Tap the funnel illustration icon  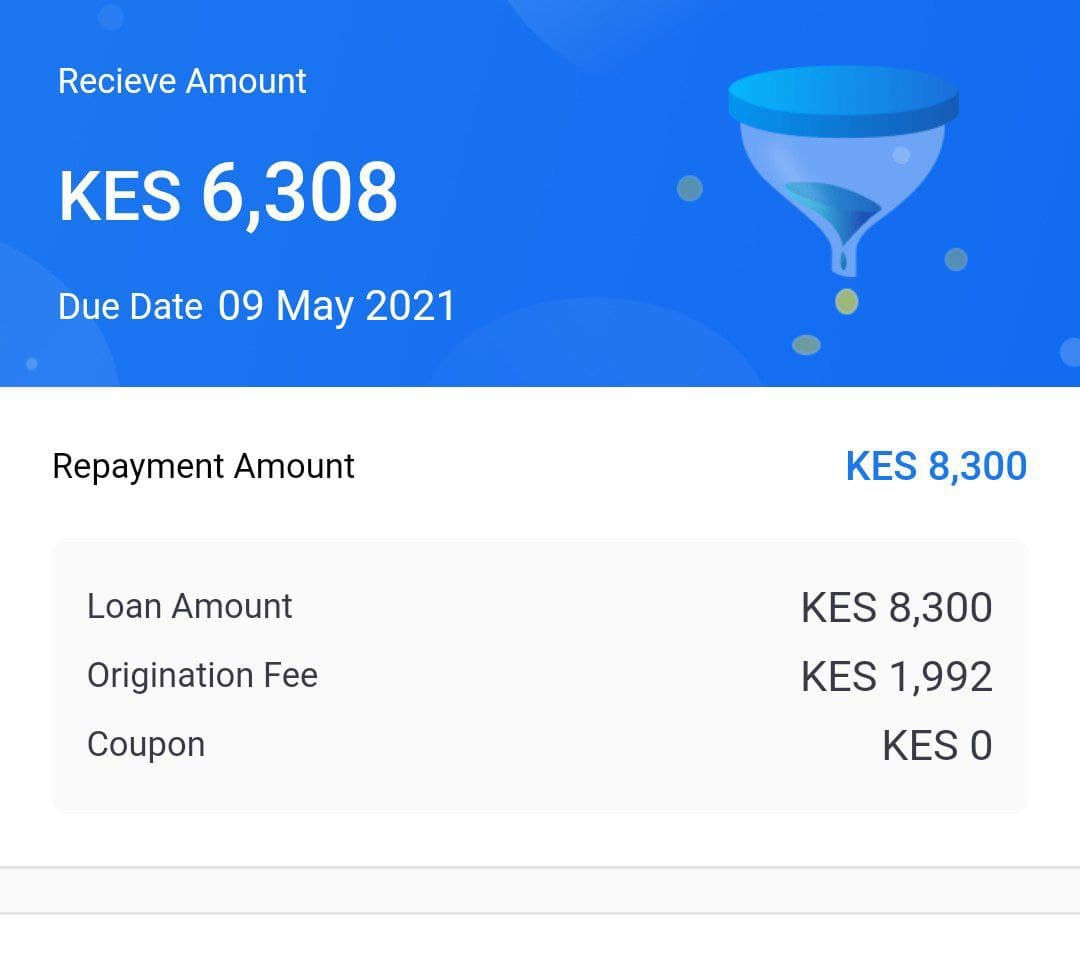coord(843,171)
